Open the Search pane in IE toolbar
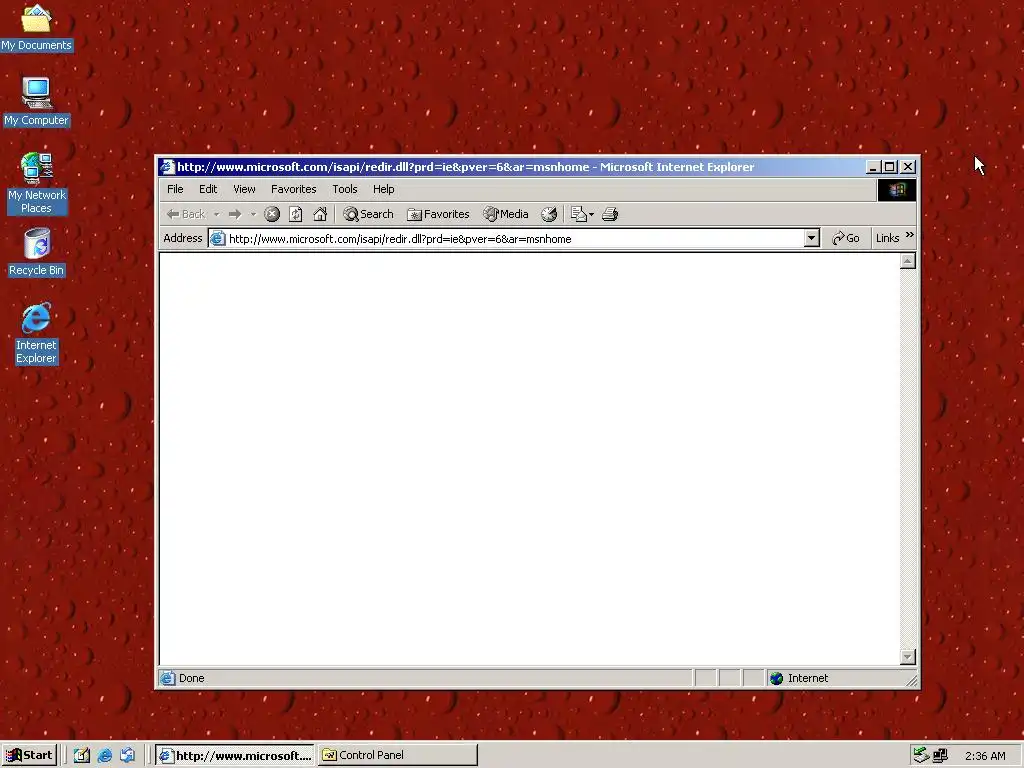This screenshot has width=1024, height=768. (x=368, y=214)
